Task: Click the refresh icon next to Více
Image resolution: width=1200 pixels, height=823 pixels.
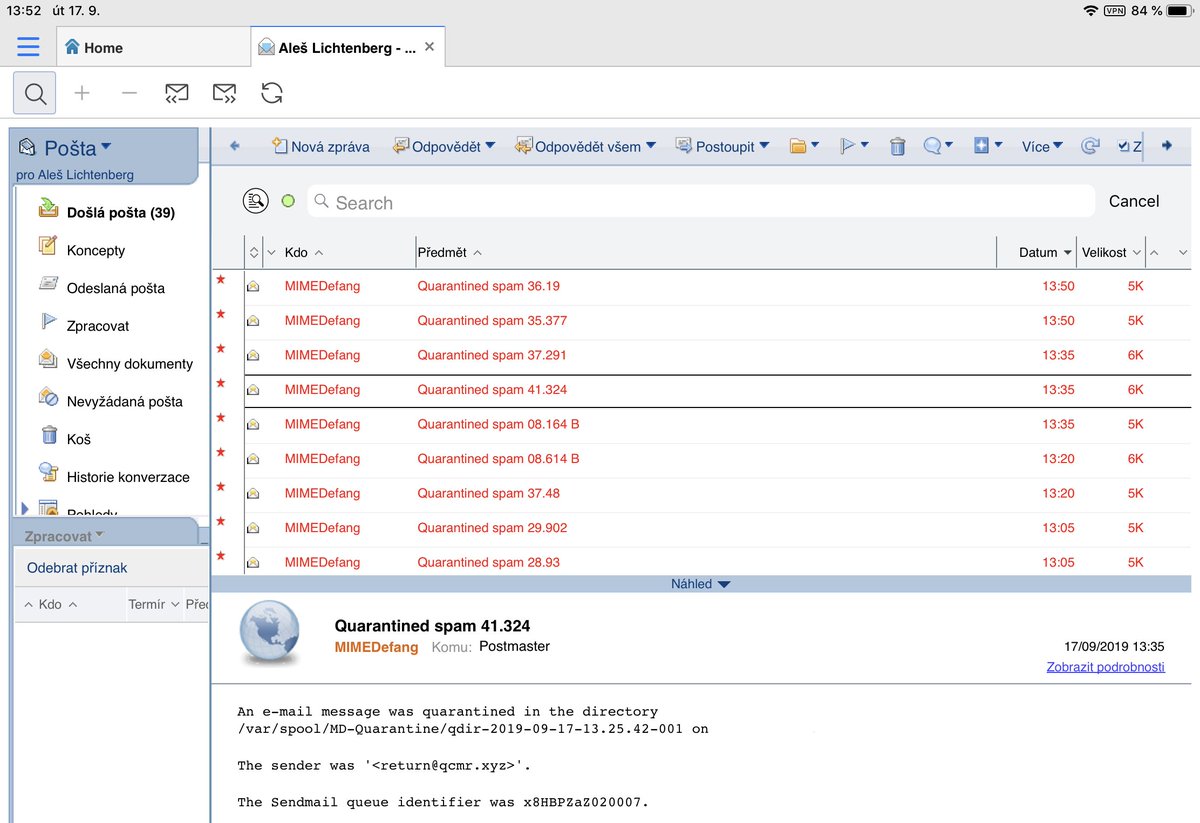Action: tap(1090, 146)
